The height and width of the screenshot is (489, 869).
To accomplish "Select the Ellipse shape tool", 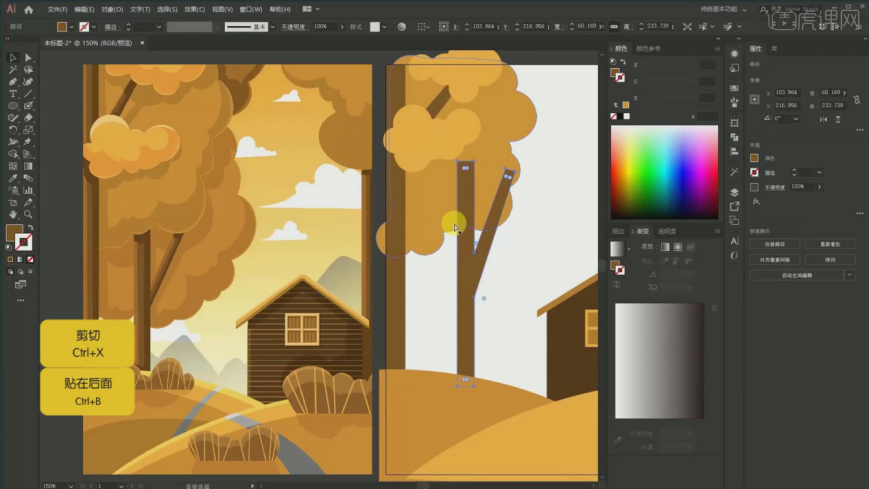I will [x=13, y=106].
